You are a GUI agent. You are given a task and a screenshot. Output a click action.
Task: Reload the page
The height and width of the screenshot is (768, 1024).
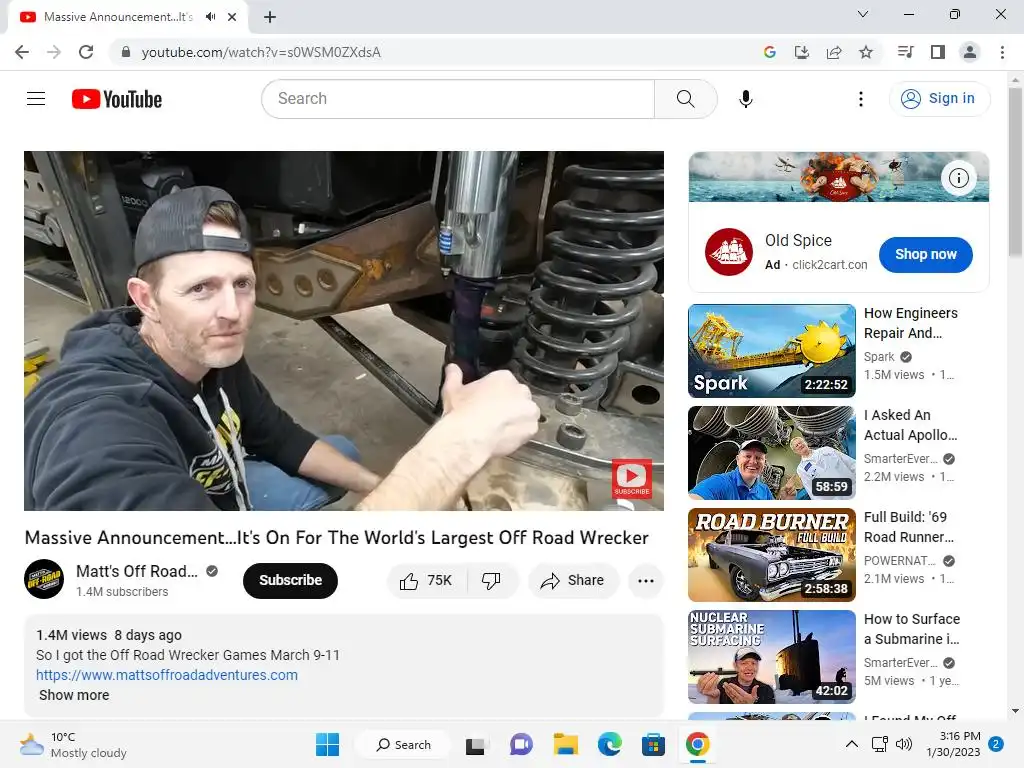[x=86, y=52]
